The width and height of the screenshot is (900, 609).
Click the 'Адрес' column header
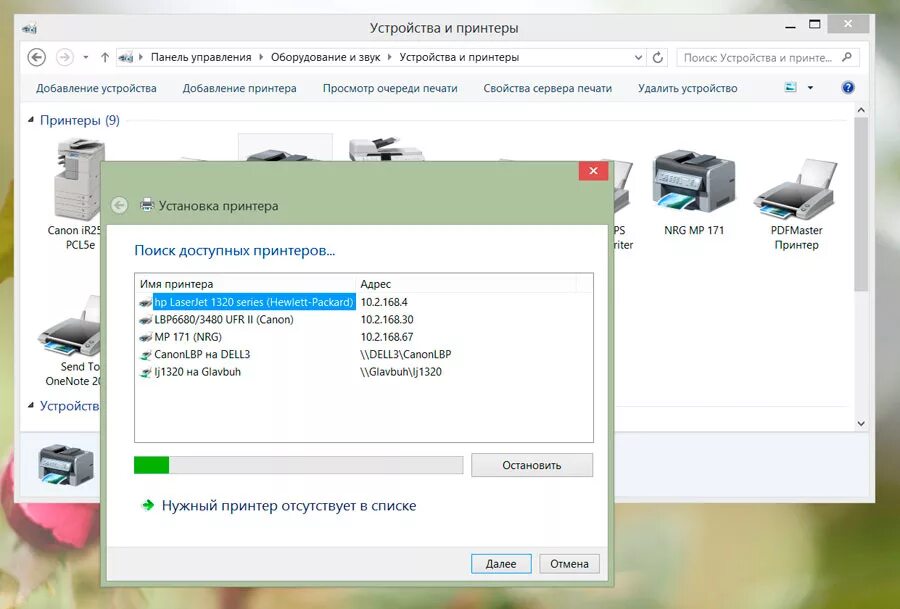(x=466, y=284)
